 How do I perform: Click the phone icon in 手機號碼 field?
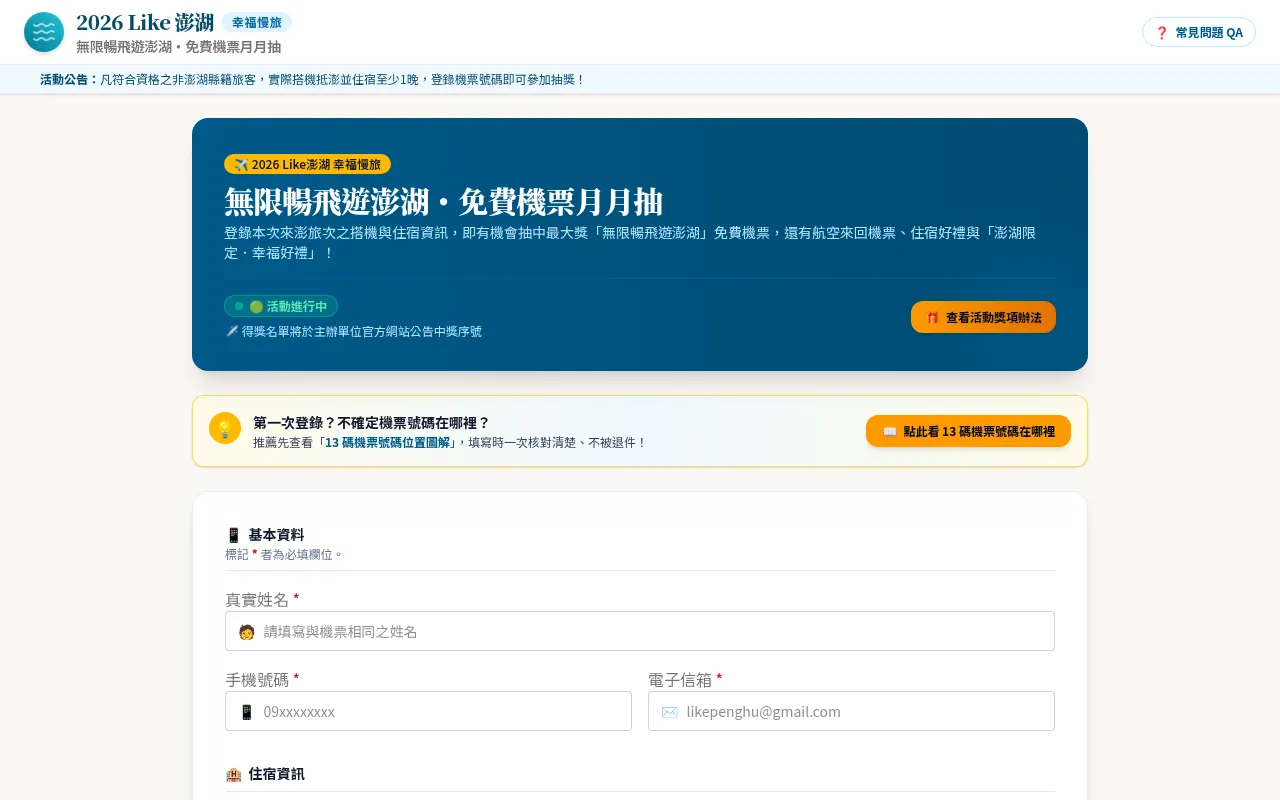pos(246,712)
